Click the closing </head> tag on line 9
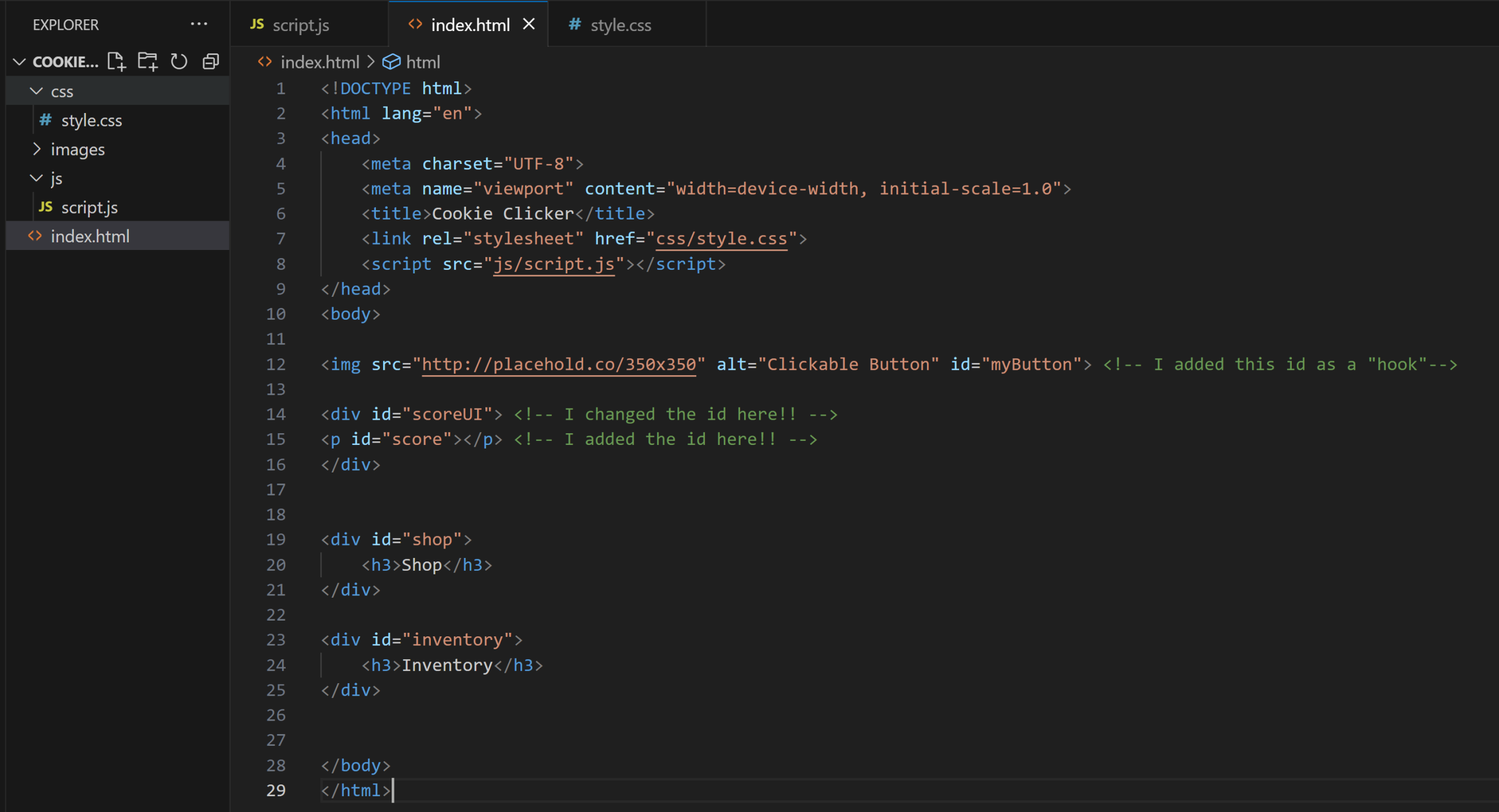Image resolution: width=1499 pixels, height=812 pixels. pos(355,289)
